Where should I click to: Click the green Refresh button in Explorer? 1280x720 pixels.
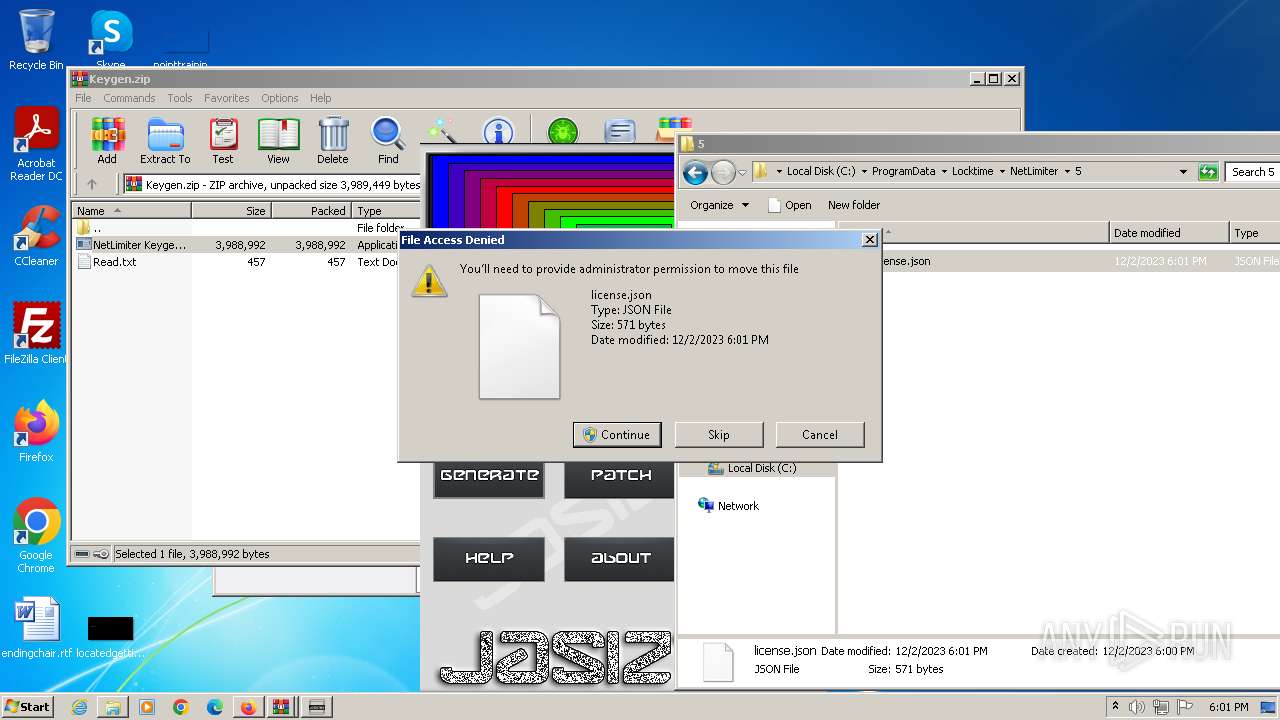pyautogui.click(x=1208, y=172)
